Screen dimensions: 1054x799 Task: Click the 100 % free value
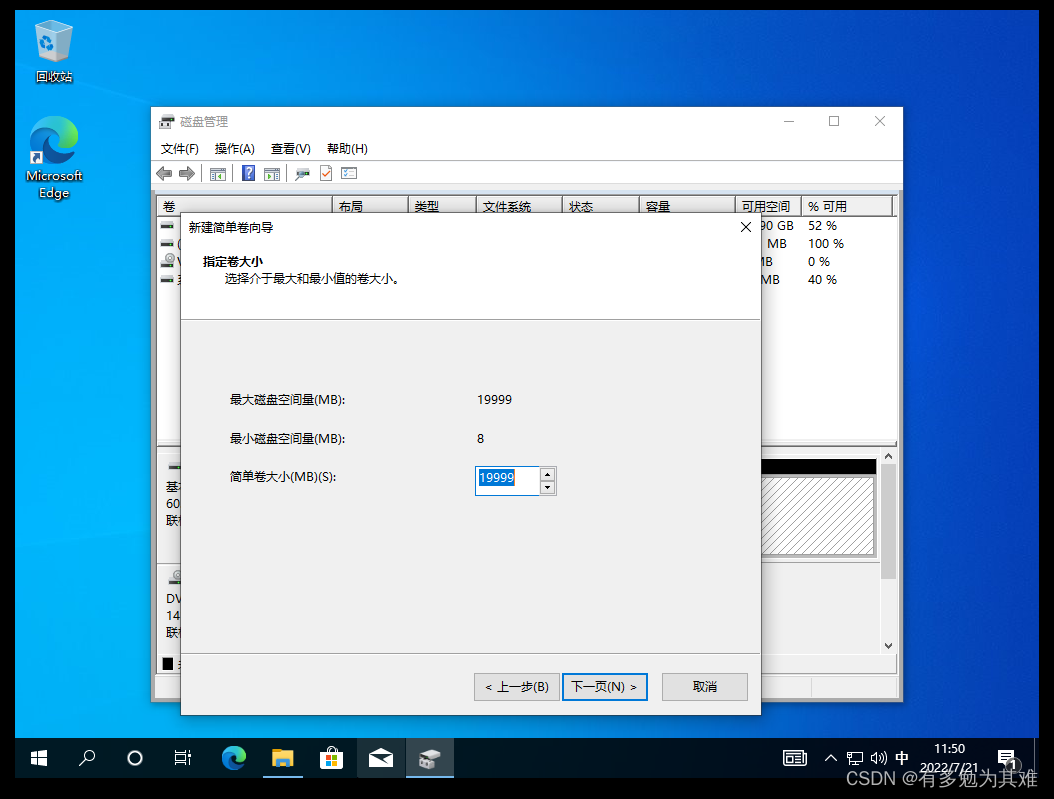(x=825, y=244)
